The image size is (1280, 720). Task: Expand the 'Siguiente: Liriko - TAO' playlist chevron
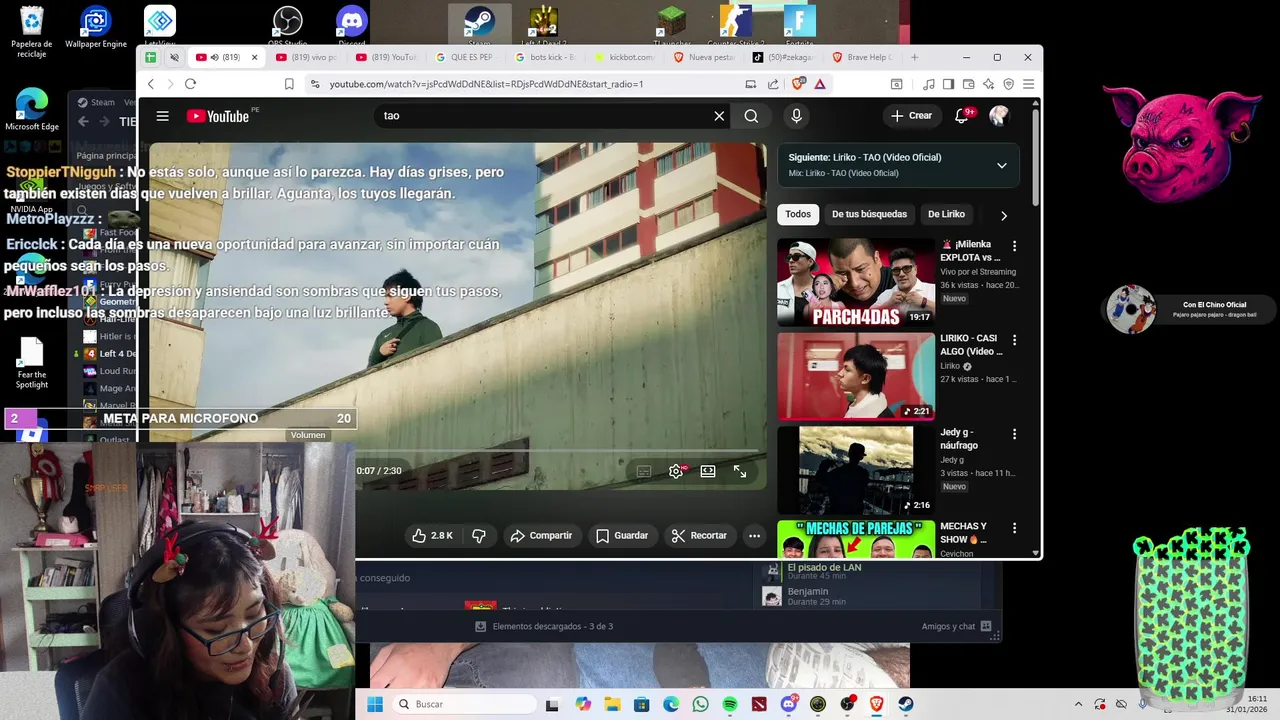(x=1001, y=166)
